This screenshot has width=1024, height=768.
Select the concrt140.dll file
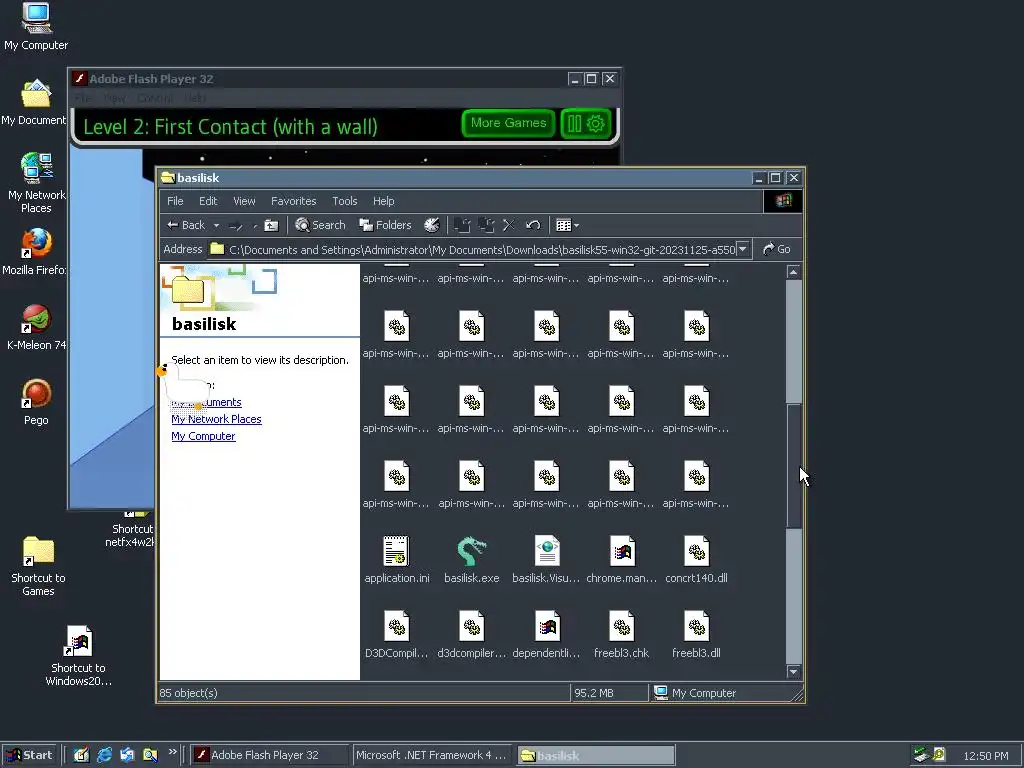tap(696, 559)
